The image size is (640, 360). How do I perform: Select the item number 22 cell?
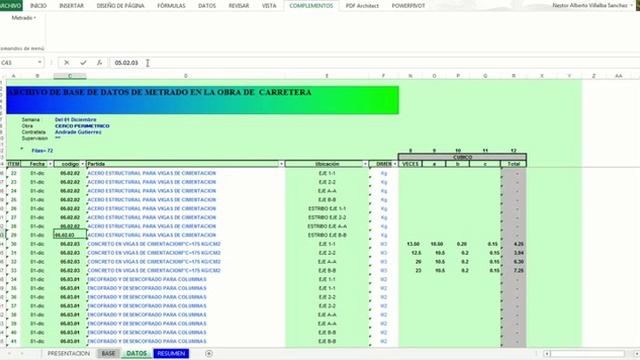tap(13, 173)
